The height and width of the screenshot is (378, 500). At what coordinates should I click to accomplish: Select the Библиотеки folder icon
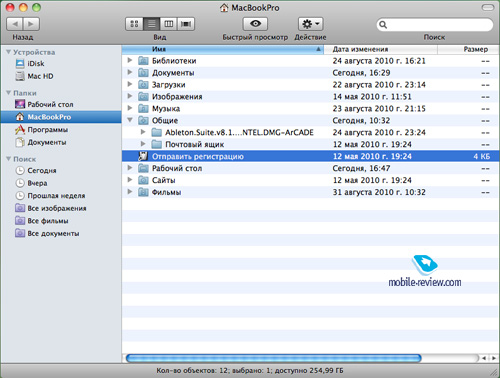pyautogui.click(x=143, y=61)
